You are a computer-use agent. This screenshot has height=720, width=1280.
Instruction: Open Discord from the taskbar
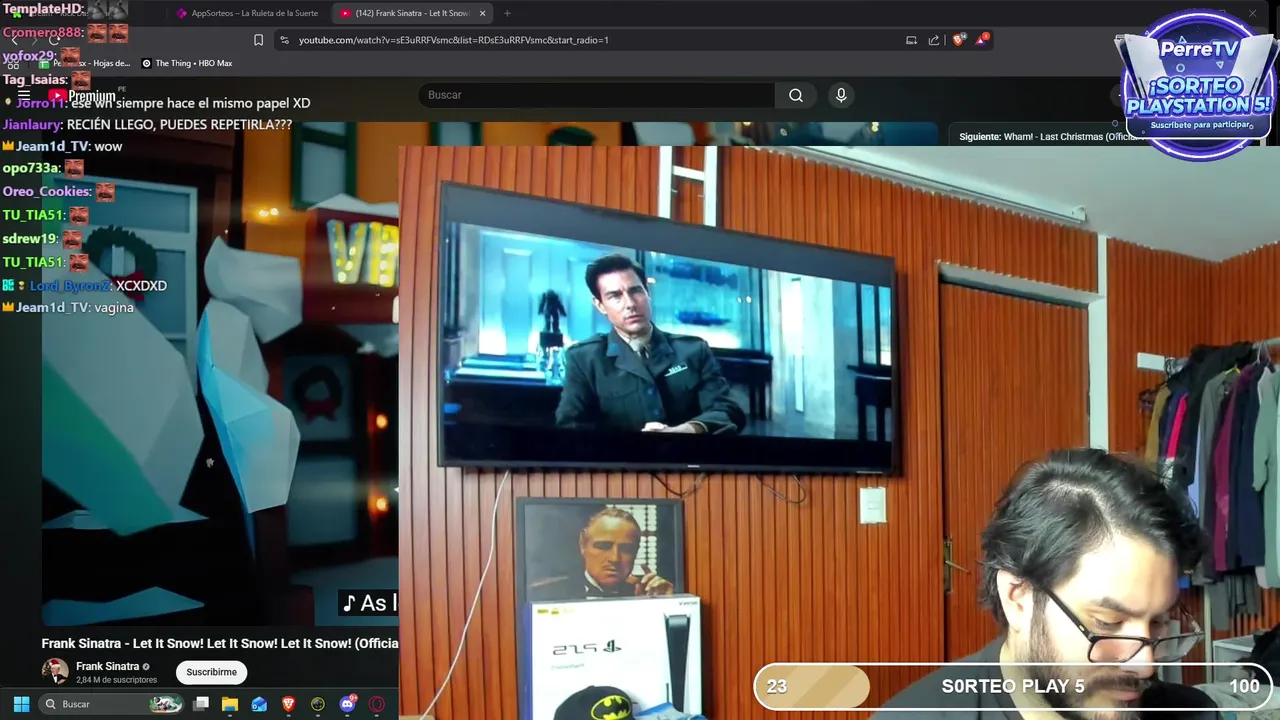[x=348, y=704]
